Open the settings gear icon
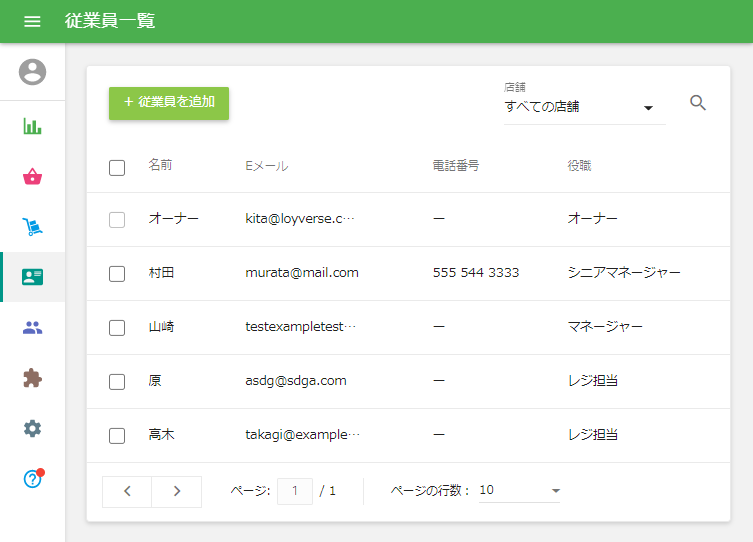753x542 pixels. point(33,428)
